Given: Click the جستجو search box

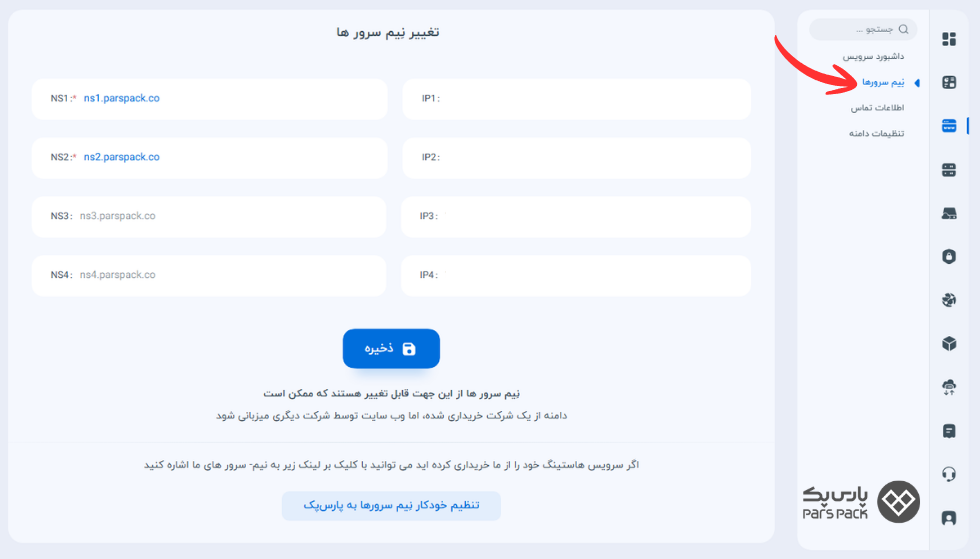Looking at the screenshot, I should (863, 29).
